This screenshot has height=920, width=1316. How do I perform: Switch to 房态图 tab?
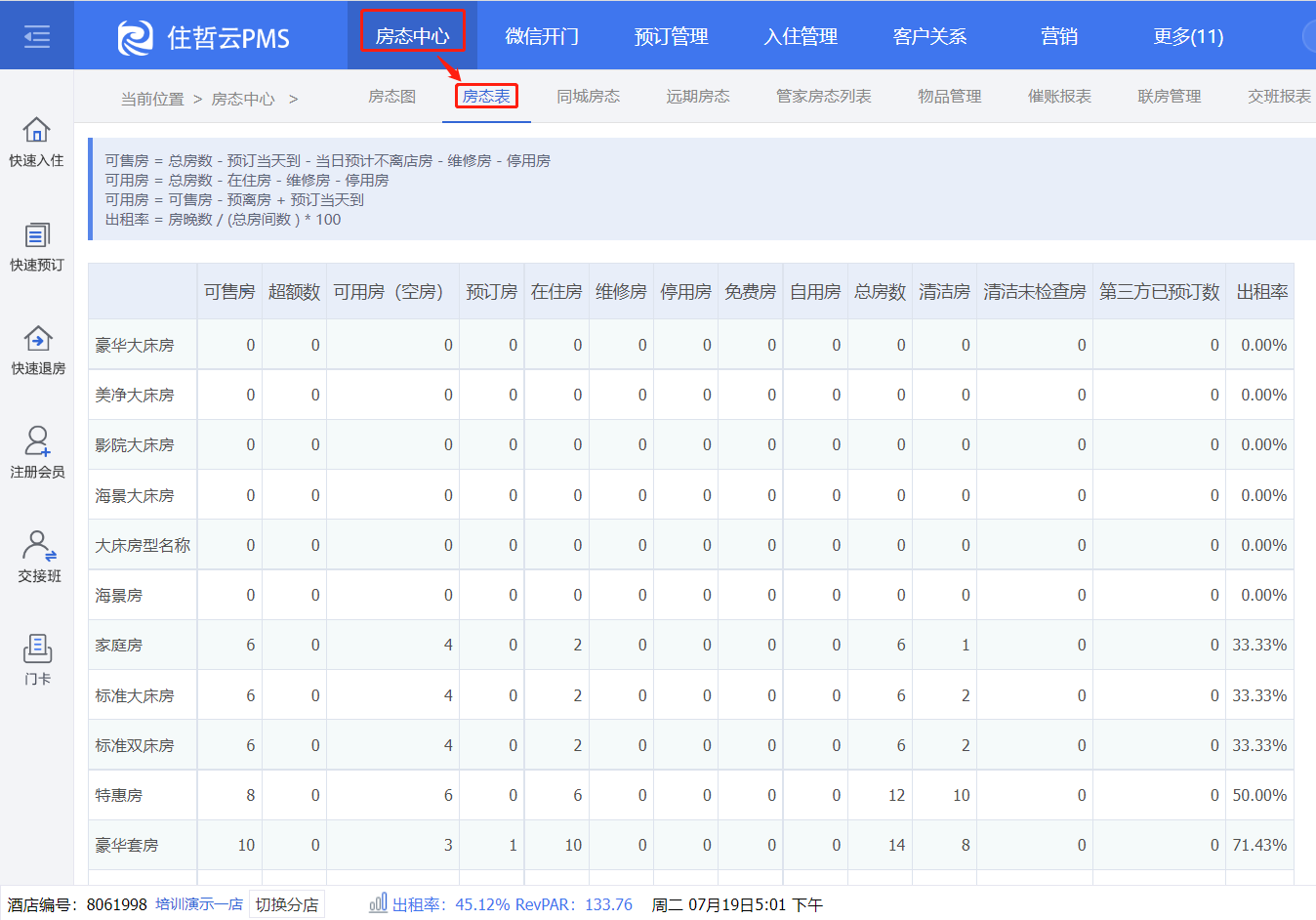point(392,96)
